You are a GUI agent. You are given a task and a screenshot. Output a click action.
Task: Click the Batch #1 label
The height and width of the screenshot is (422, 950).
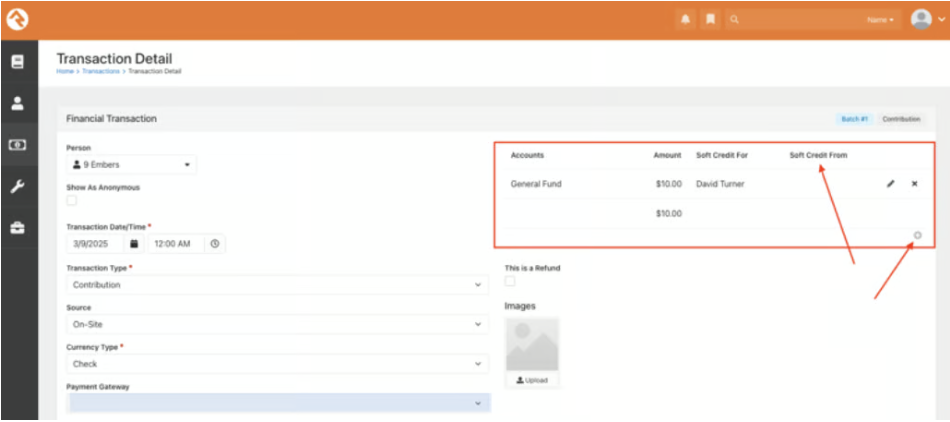(854, 119)
